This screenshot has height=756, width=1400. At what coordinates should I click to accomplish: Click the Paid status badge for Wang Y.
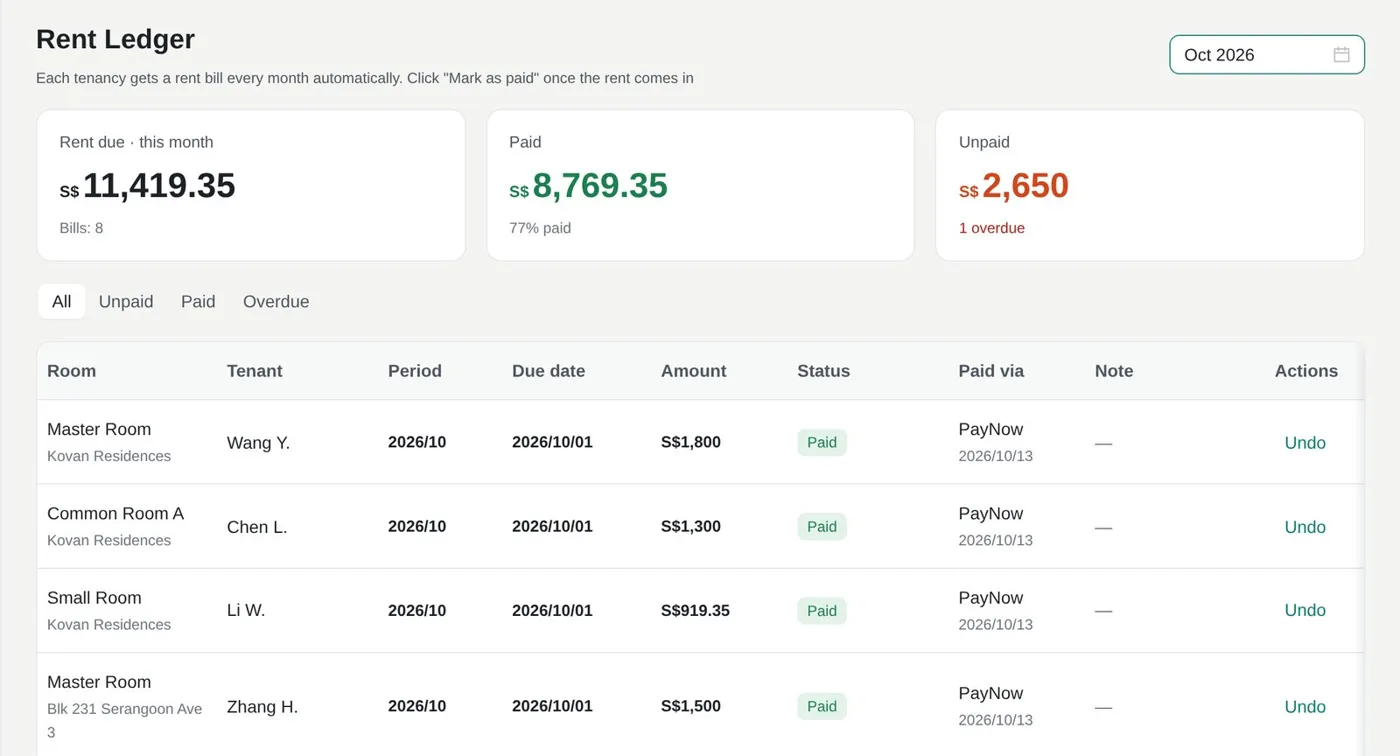[822, 443]
